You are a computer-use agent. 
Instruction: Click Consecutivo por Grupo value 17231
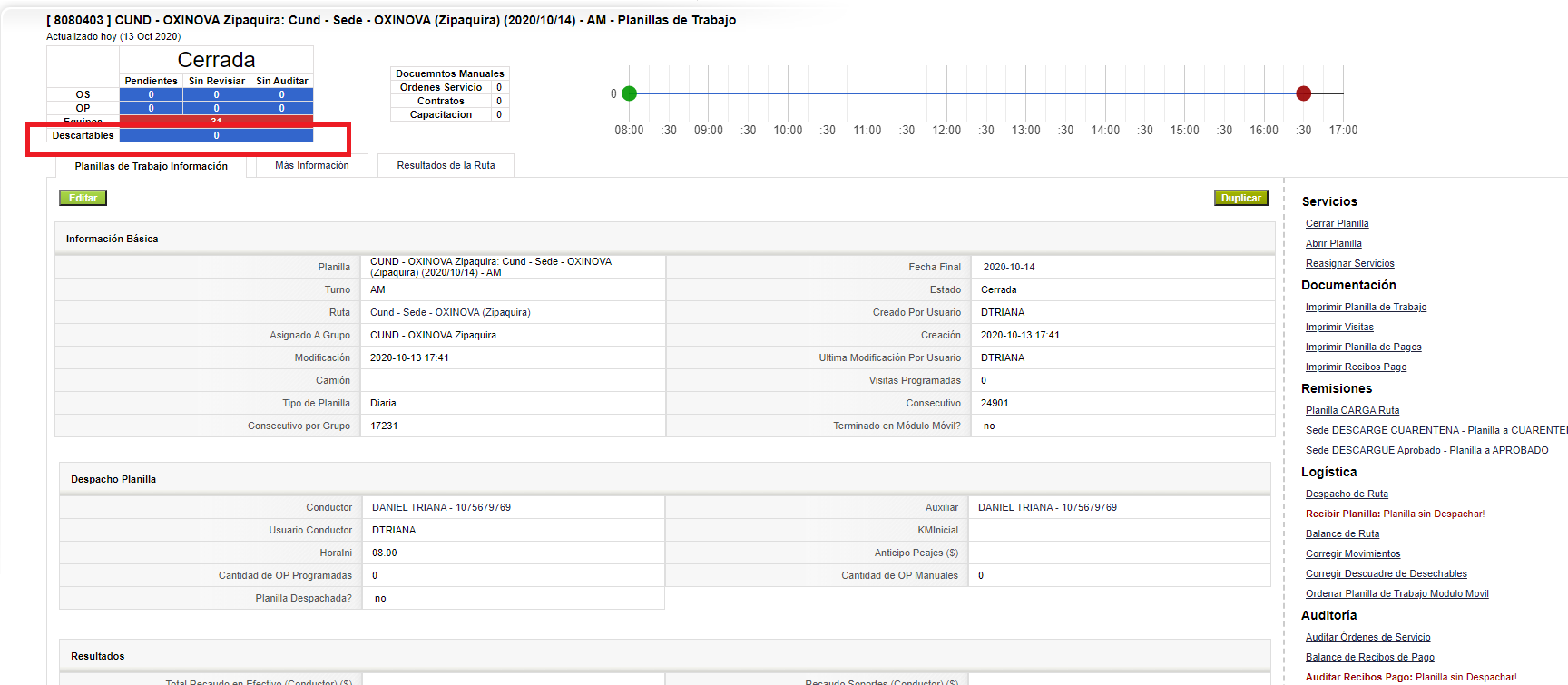click(x=384, y=426)
